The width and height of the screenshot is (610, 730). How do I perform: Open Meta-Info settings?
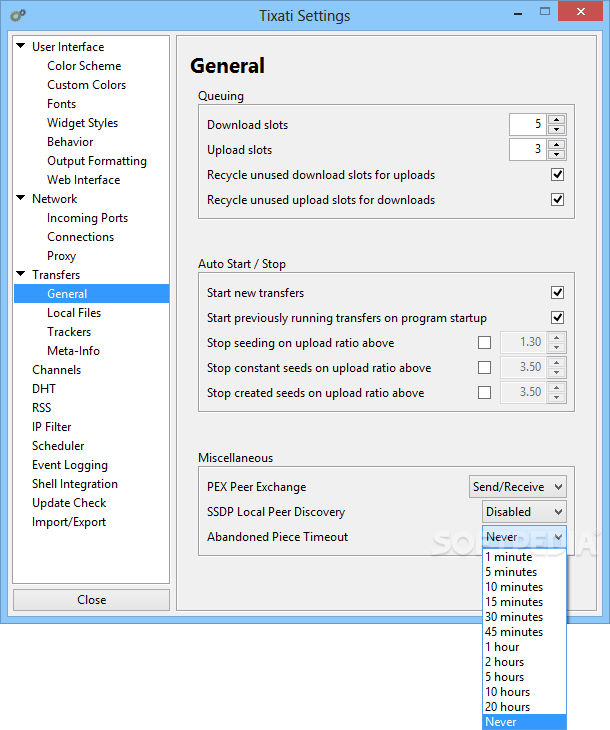coord(74,351)
